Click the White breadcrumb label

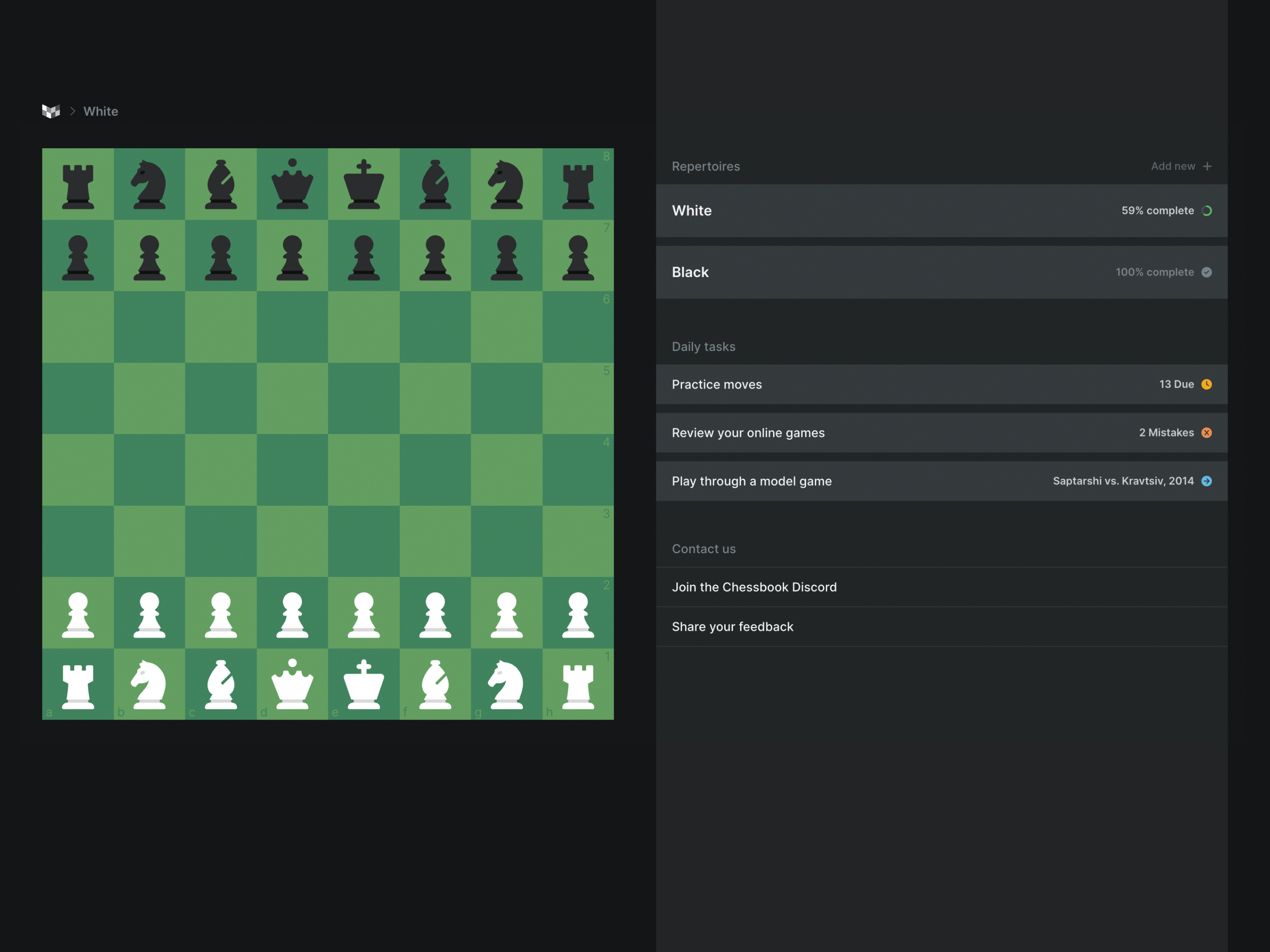100,112
